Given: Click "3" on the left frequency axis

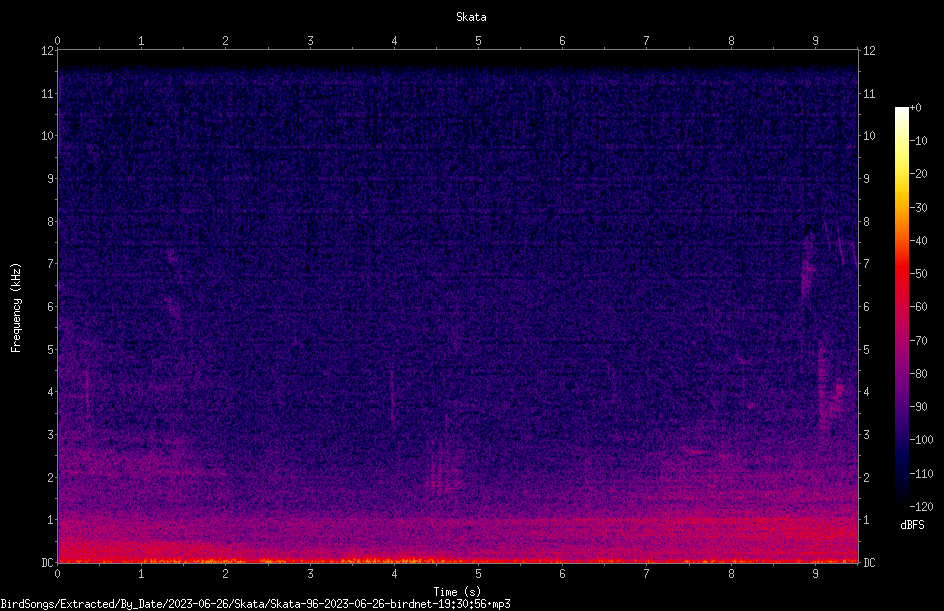Looking at the screenshot, I should pos(50,435).
